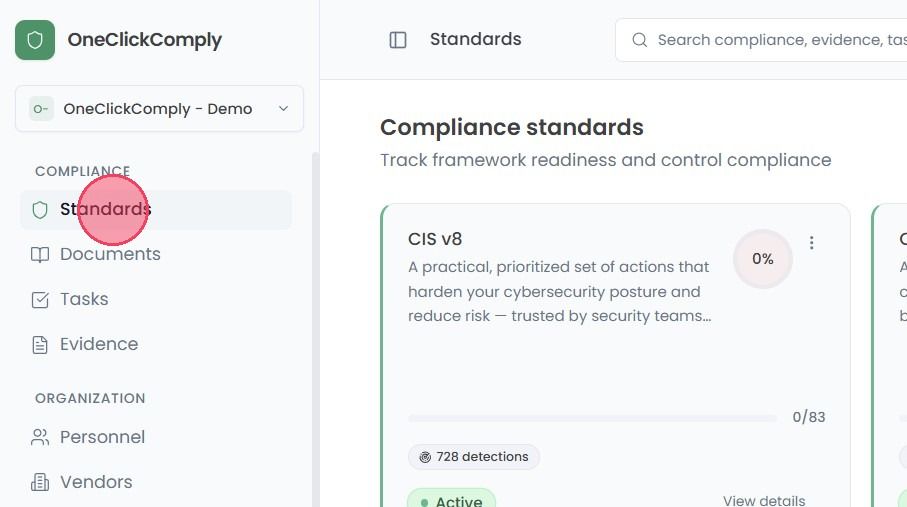This screenshot has height=507, width=907.
Task: Go to Documents in the sidebar
Action: [110, 254]
